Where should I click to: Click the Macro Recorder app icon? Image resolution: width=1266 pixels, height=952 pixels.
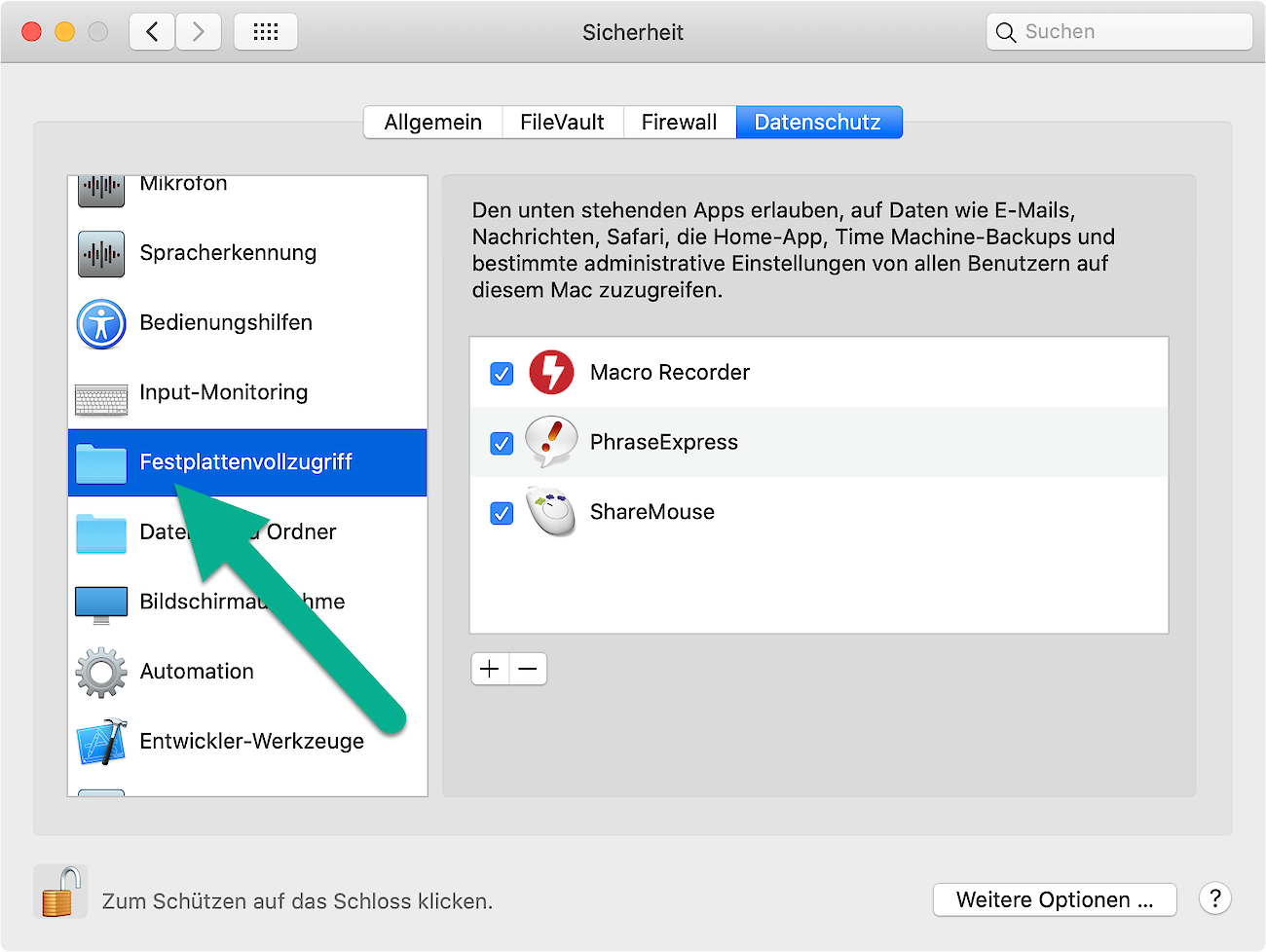[x=551, y=373]
